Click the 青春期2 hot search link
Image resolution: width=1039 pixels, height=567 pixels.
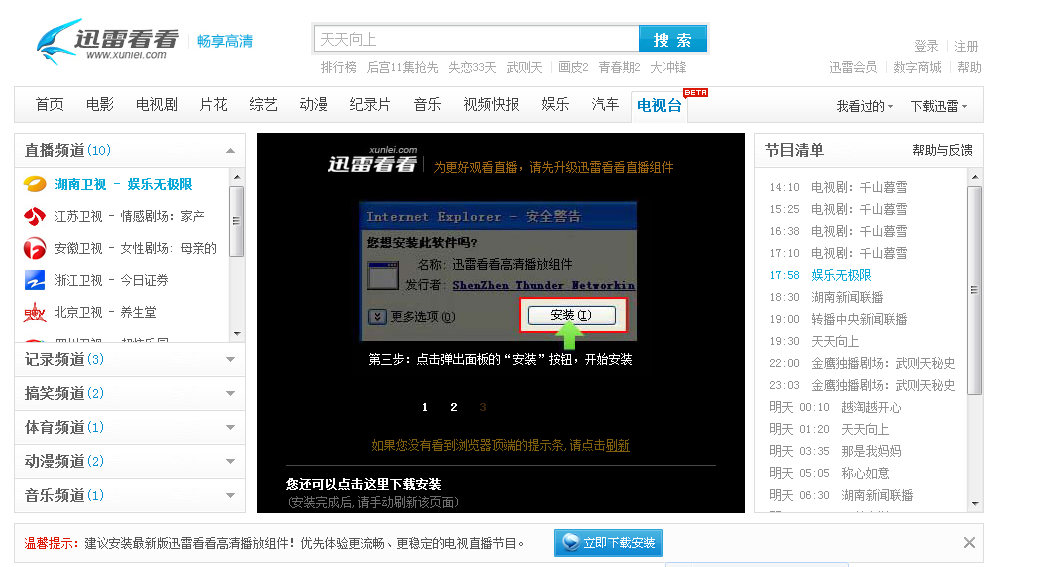point(620,67)
